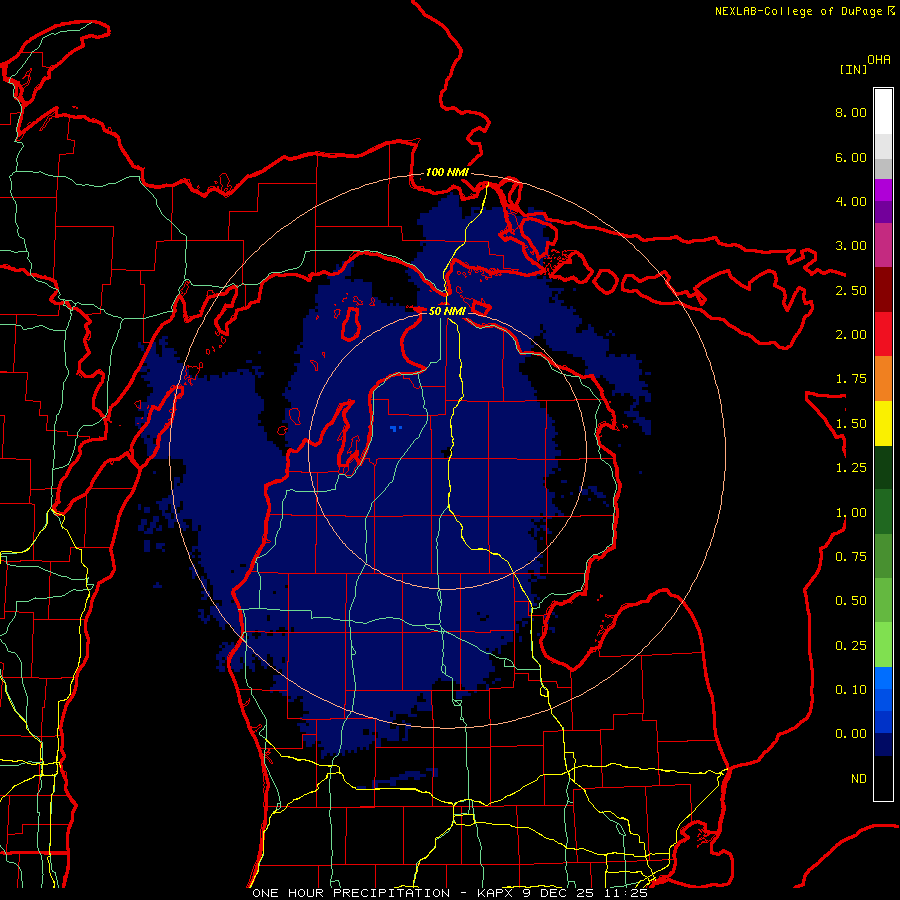Click the 50 NMI range ring label
Image resolution: width=900 pixels, height=900 pixels.
(447, 311)
